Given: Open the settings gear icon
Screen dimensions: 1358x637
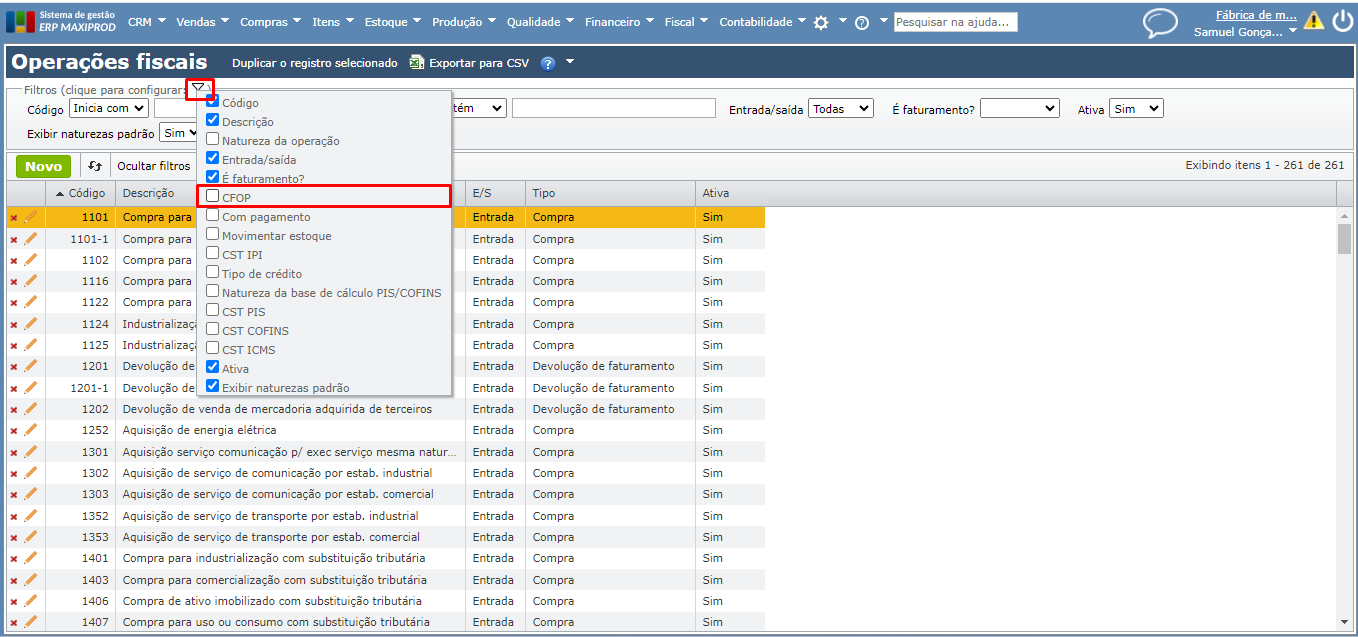Looking at the screenshot, I should (821, 22).
